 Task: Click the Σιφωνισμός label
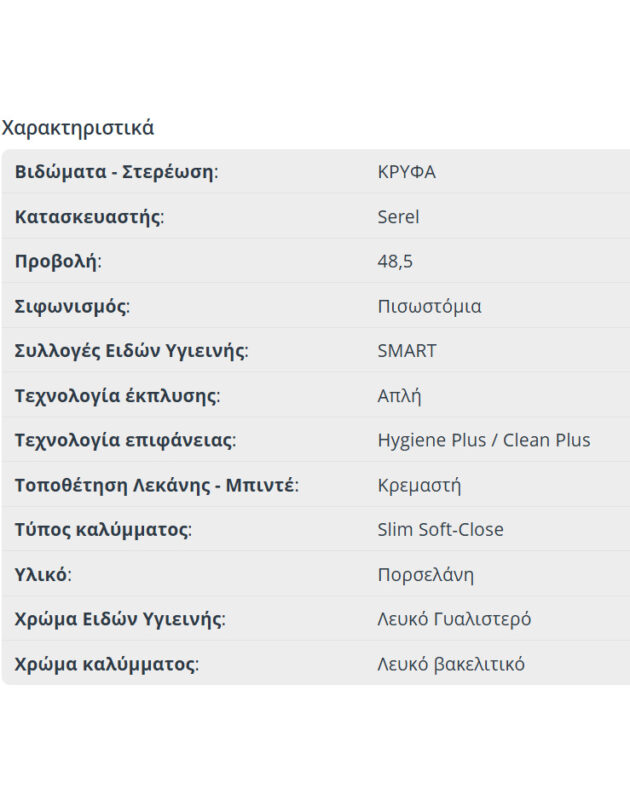[x=72, y=306]
